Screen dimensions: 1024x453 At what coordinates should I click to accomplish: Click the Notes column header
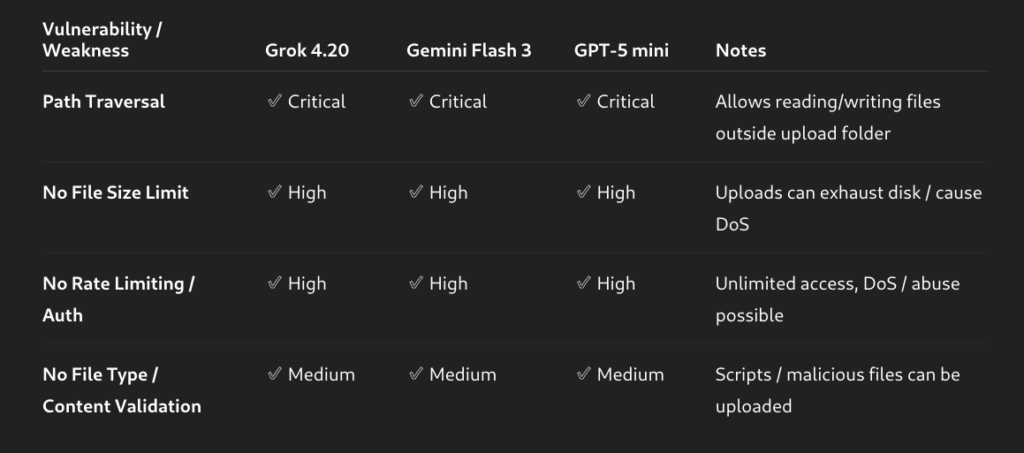(x=741, y=51)
